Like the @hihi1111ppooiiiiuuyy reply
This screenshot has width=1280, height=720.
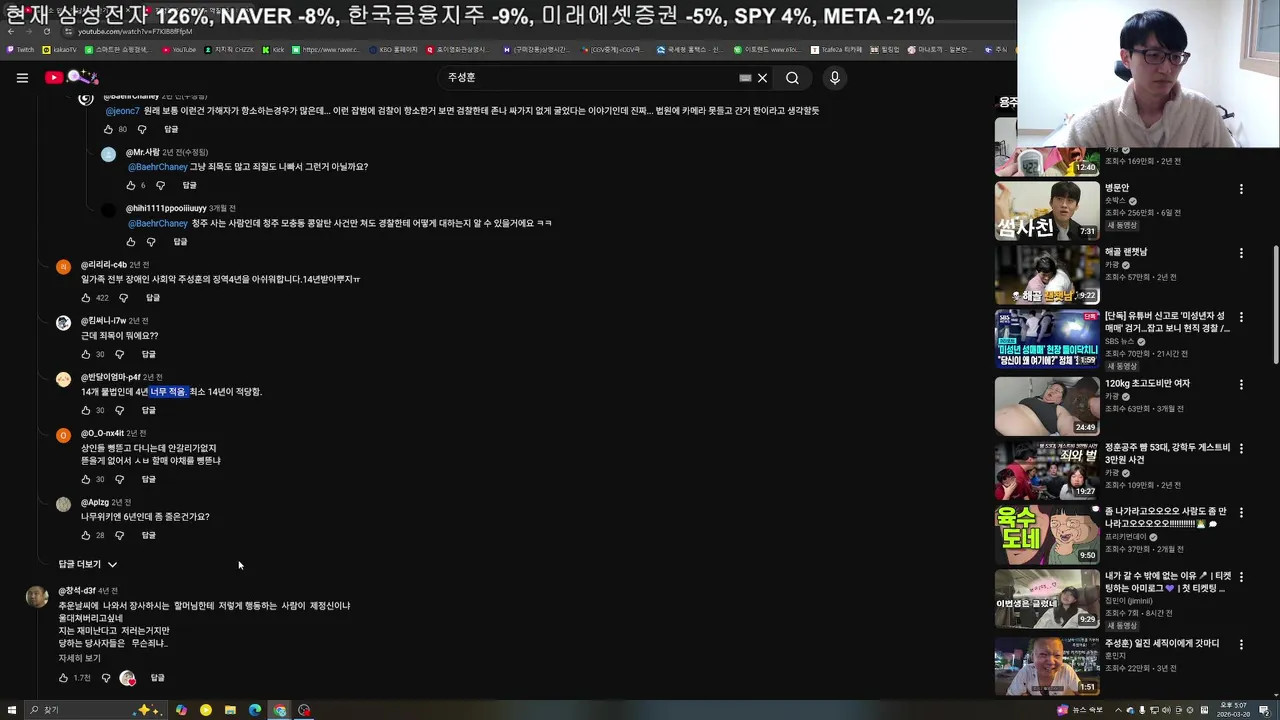(x=130, y=242)
